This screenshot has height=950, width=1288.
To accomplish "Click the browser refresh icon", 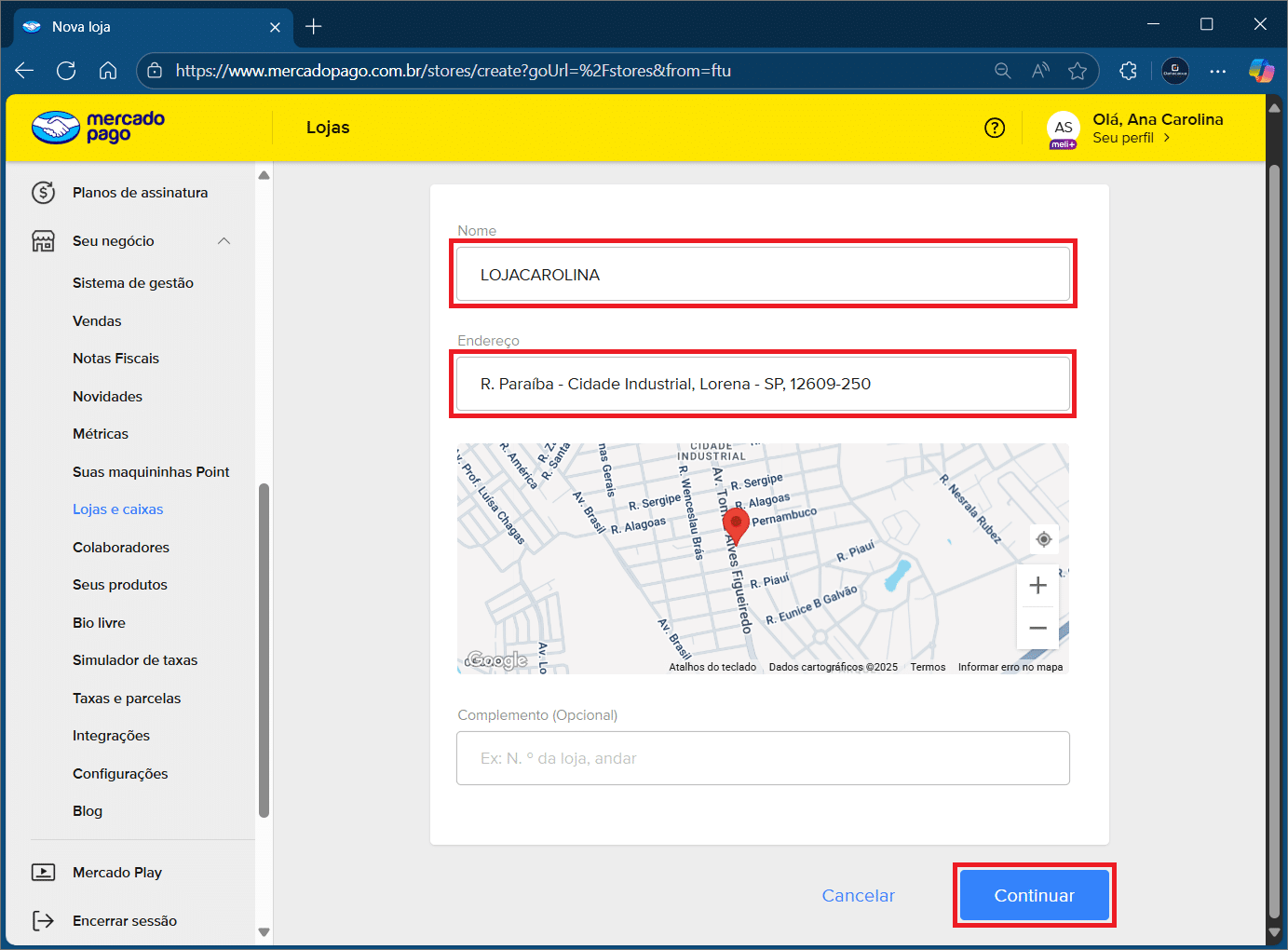I will (66, 71).
